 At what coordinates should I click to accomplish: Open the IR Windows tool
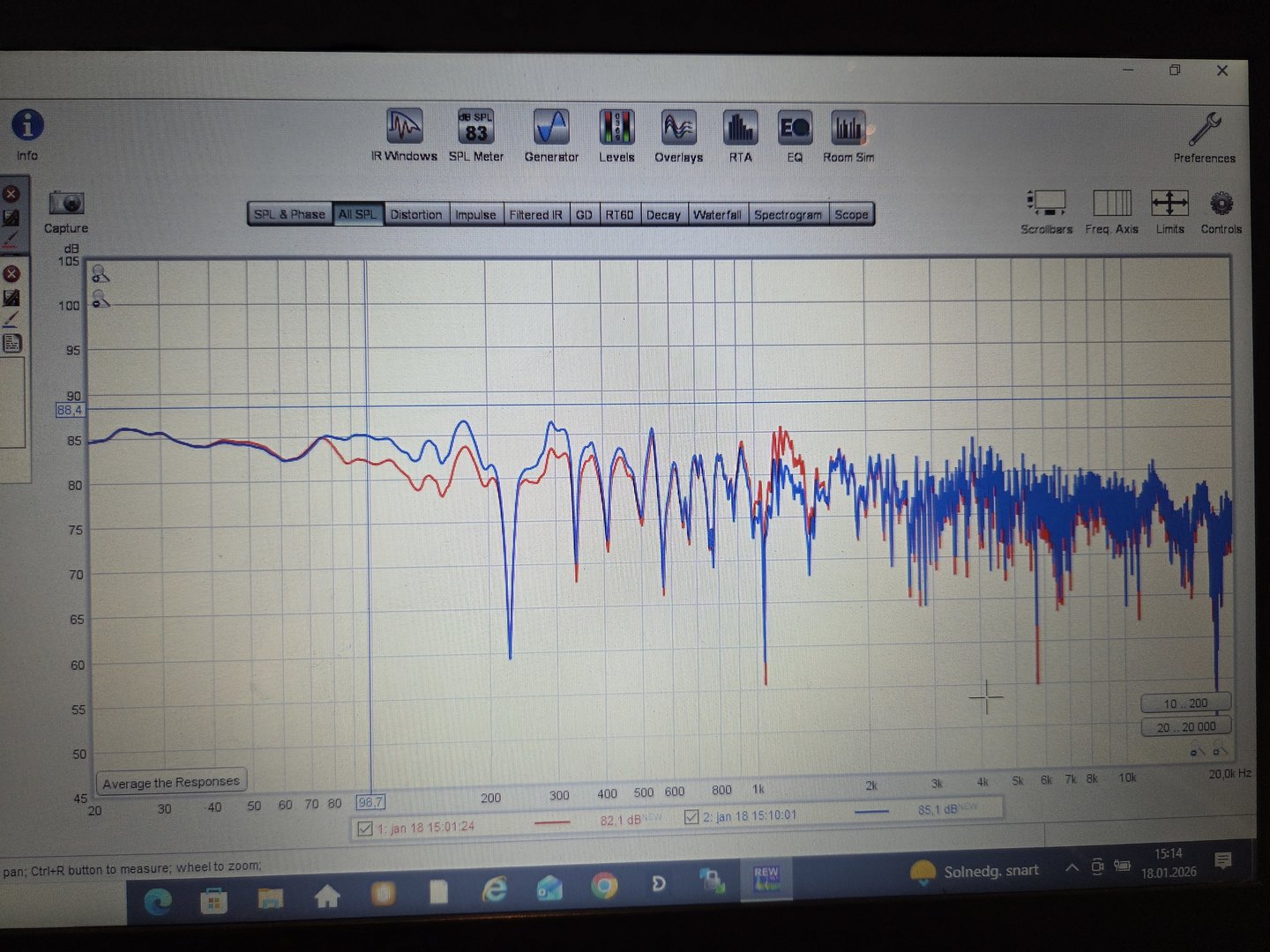(404, 129)
